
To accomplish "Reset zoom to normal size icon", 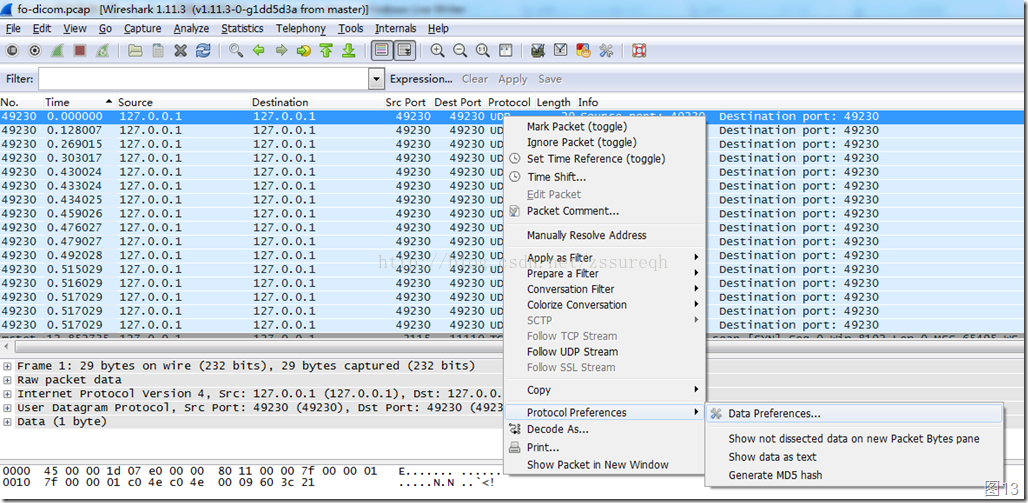I will coord(483,50).
